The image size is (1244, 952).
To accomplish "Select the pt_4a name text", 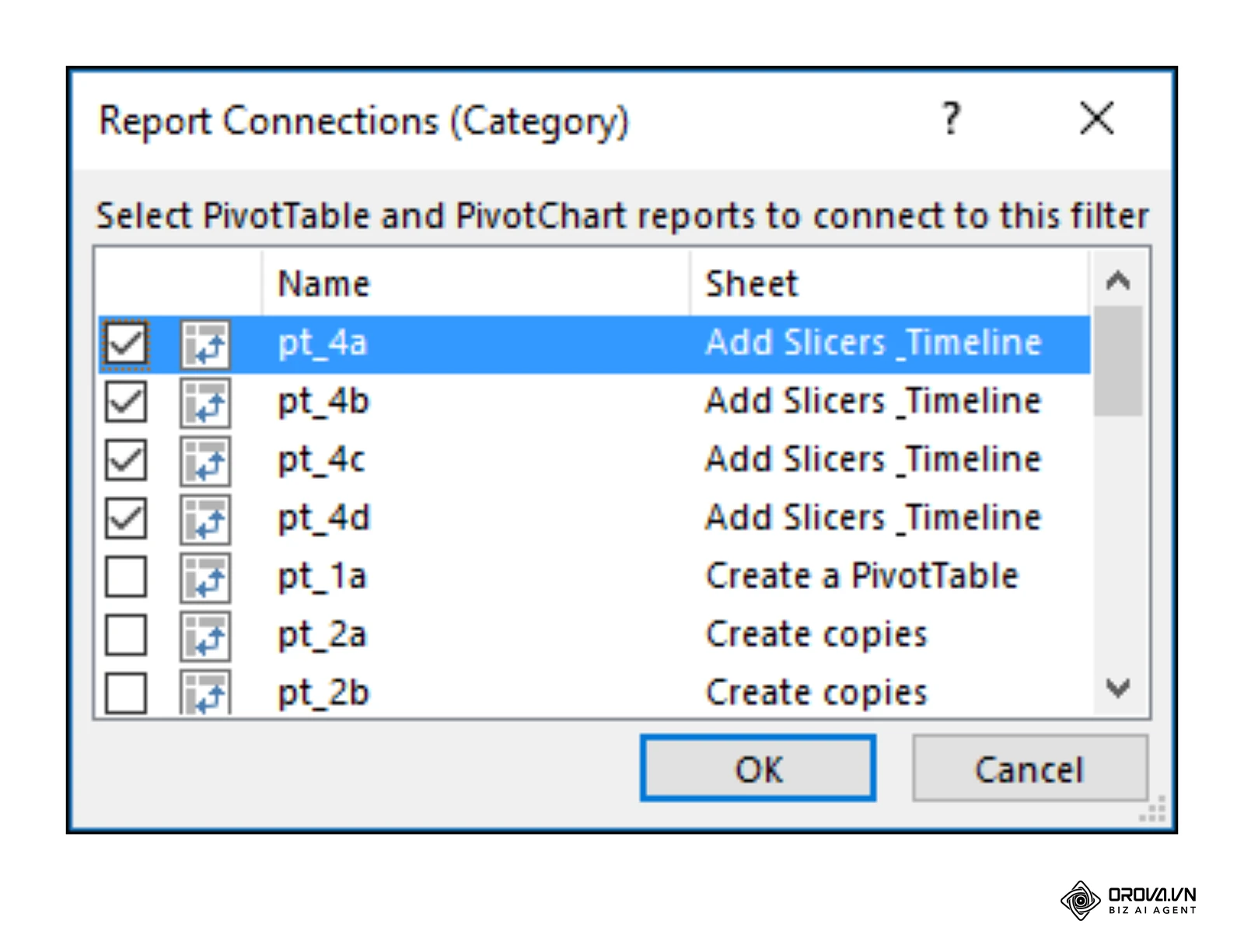I will coord(323,343).
